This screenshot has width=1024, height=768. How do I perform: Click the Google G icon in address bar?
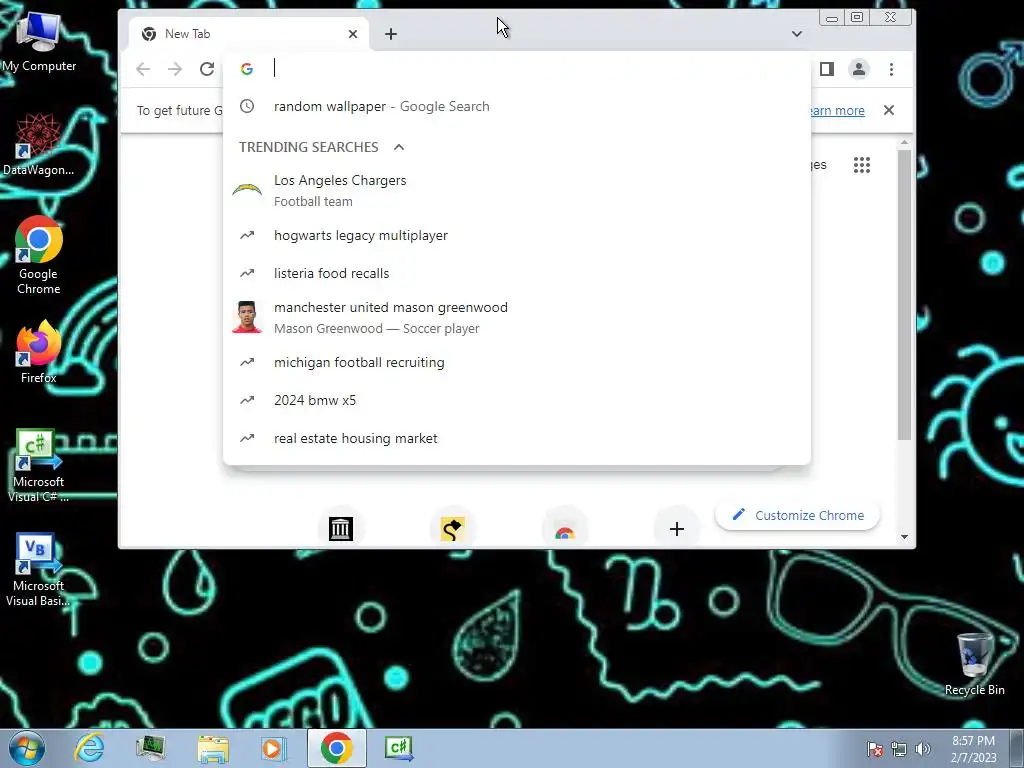pos(247,69)
